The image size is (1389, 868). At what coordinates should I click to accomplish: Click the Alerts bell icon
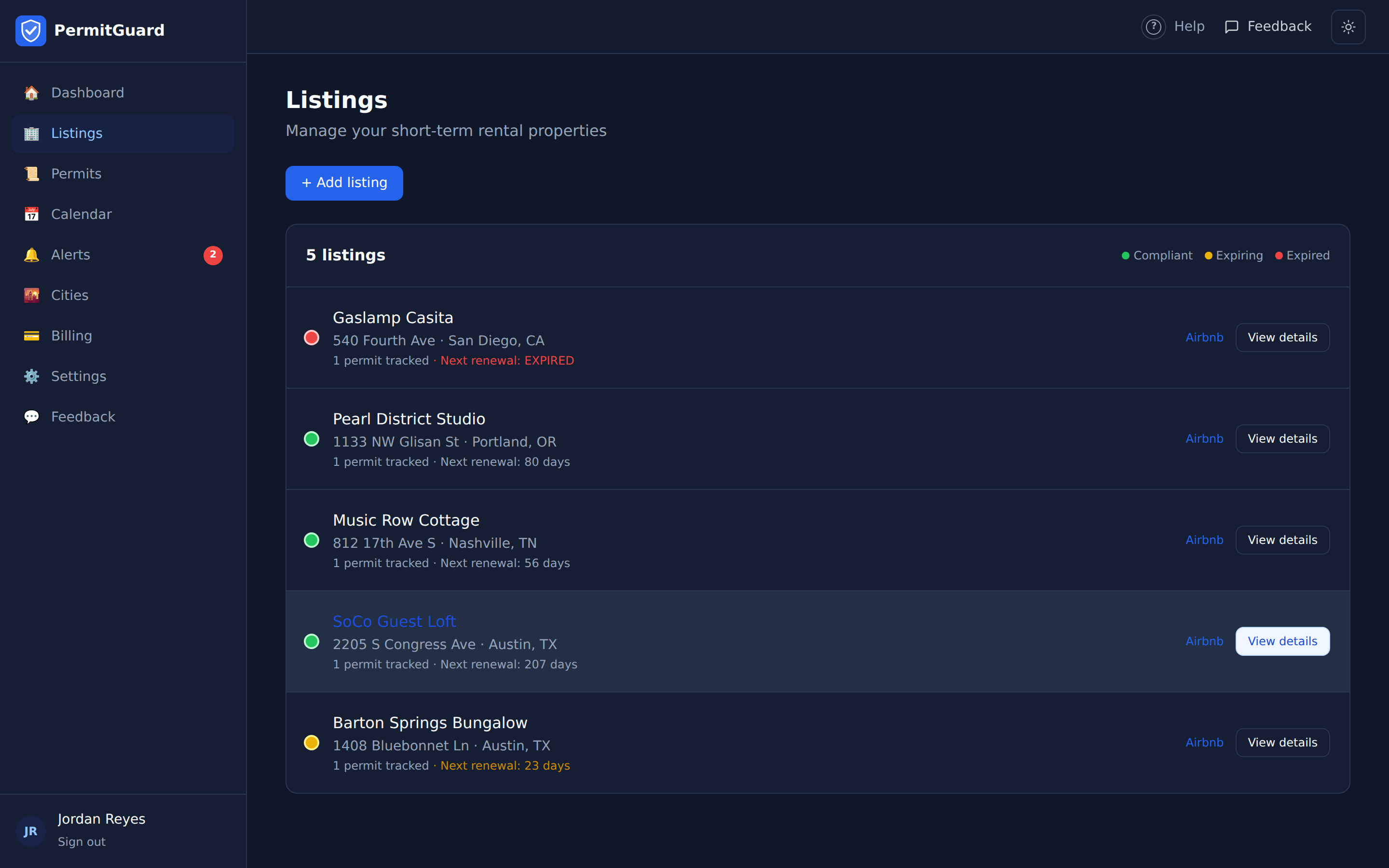pyautogui.click(x=31, y=255)
